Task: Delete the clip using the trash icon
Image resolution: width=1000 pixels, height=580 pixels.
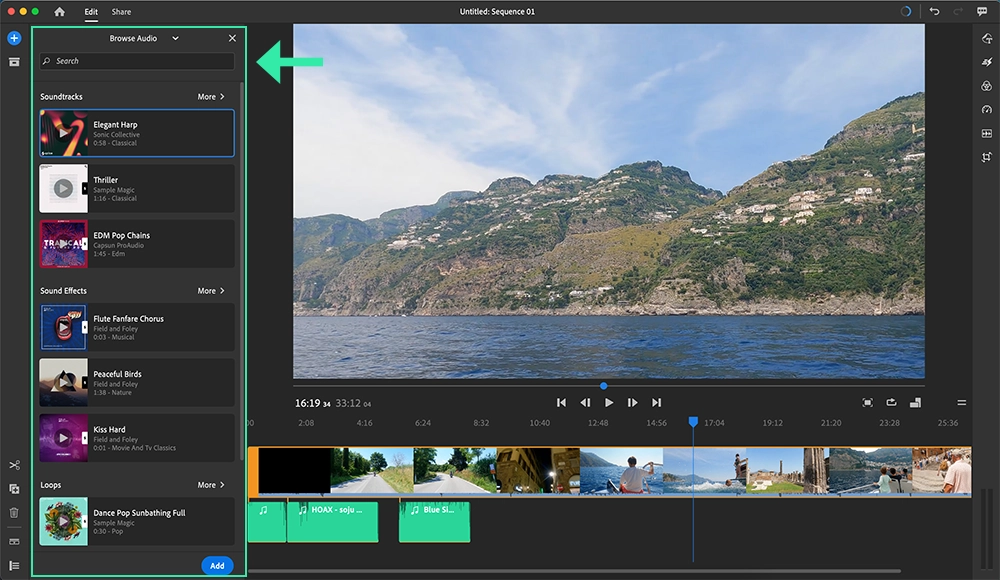Action: coord(15,512)
